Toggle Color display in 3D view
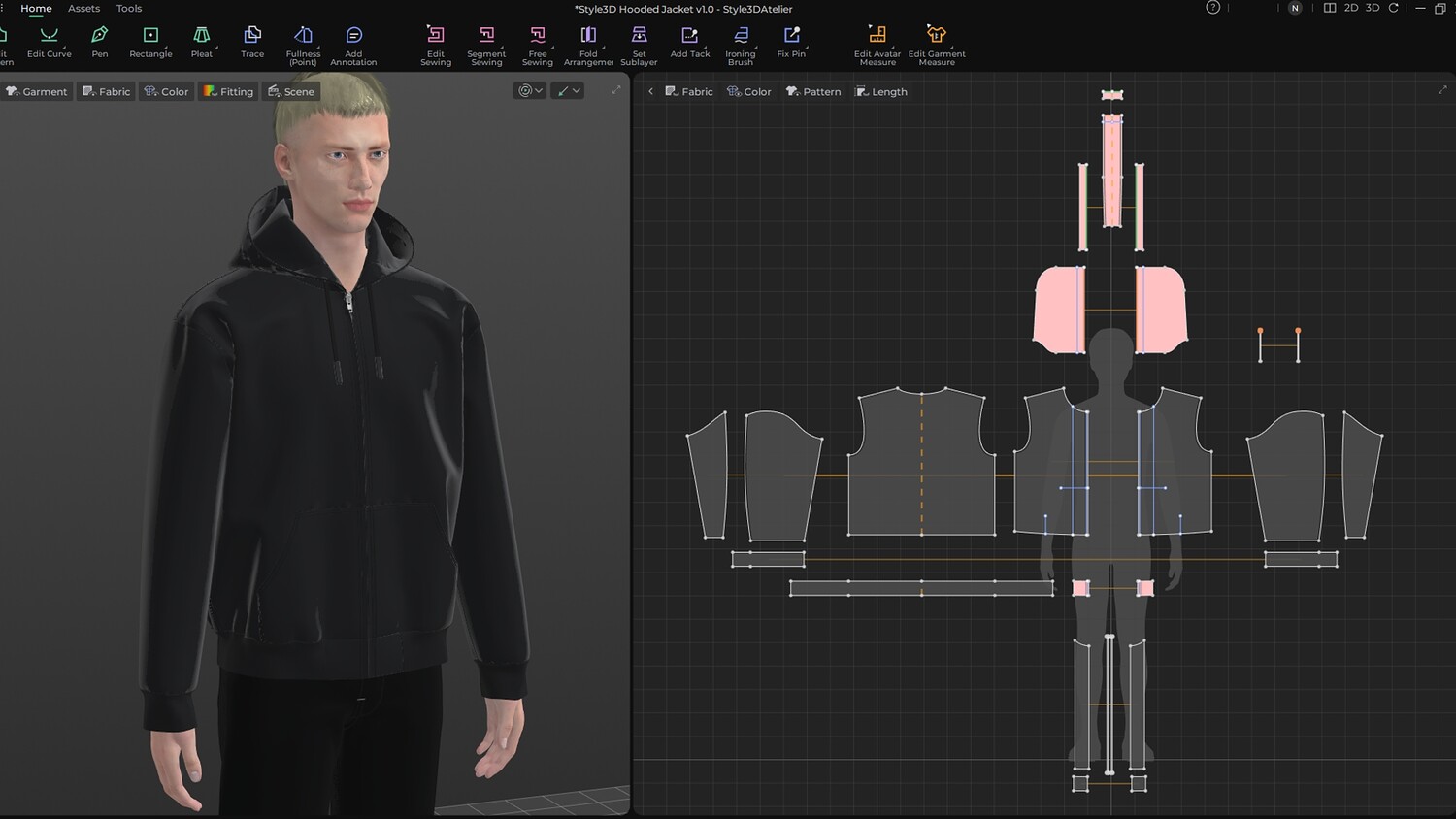 166,91
